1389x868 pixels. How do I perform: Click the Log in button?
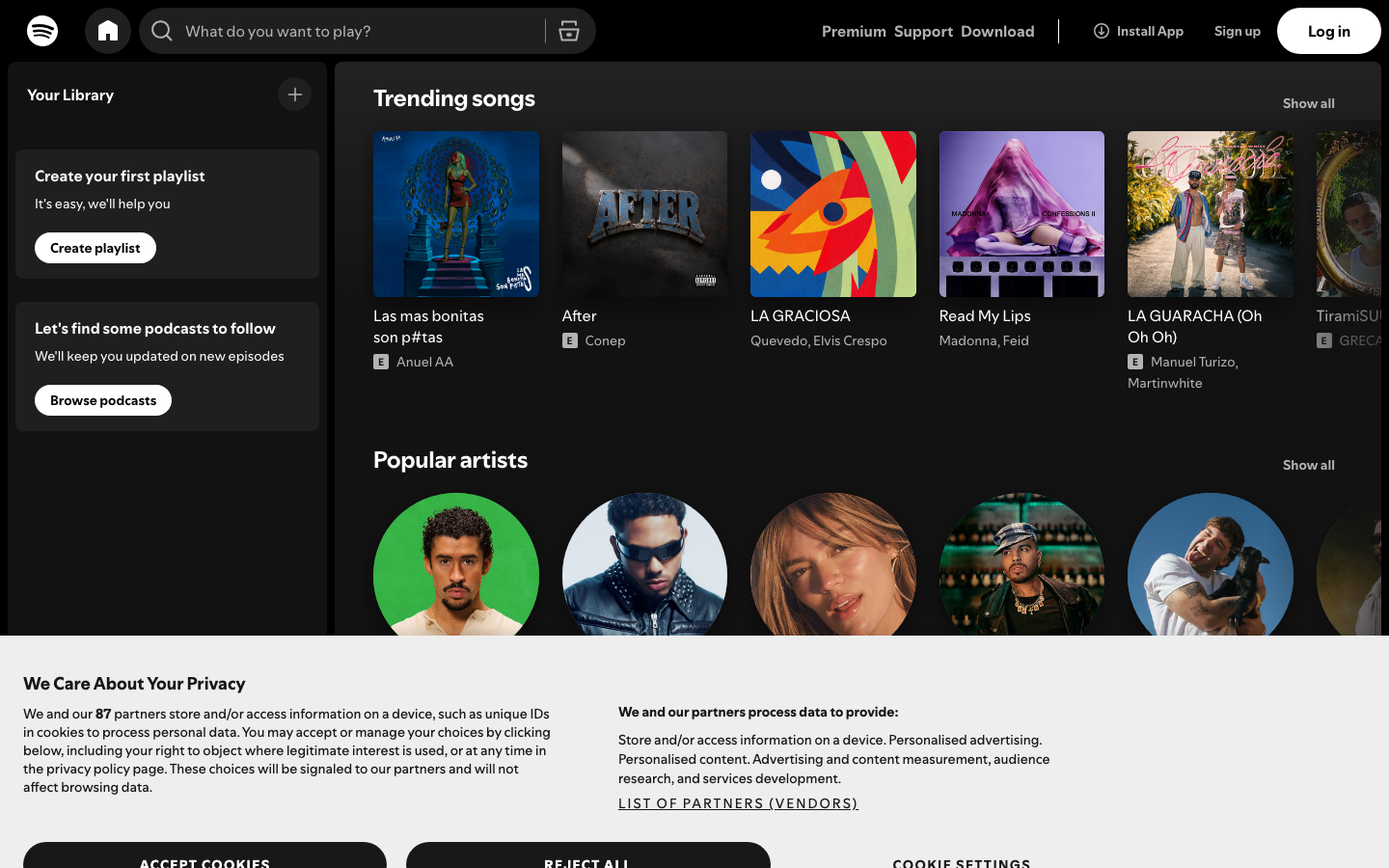point(1329,31)
